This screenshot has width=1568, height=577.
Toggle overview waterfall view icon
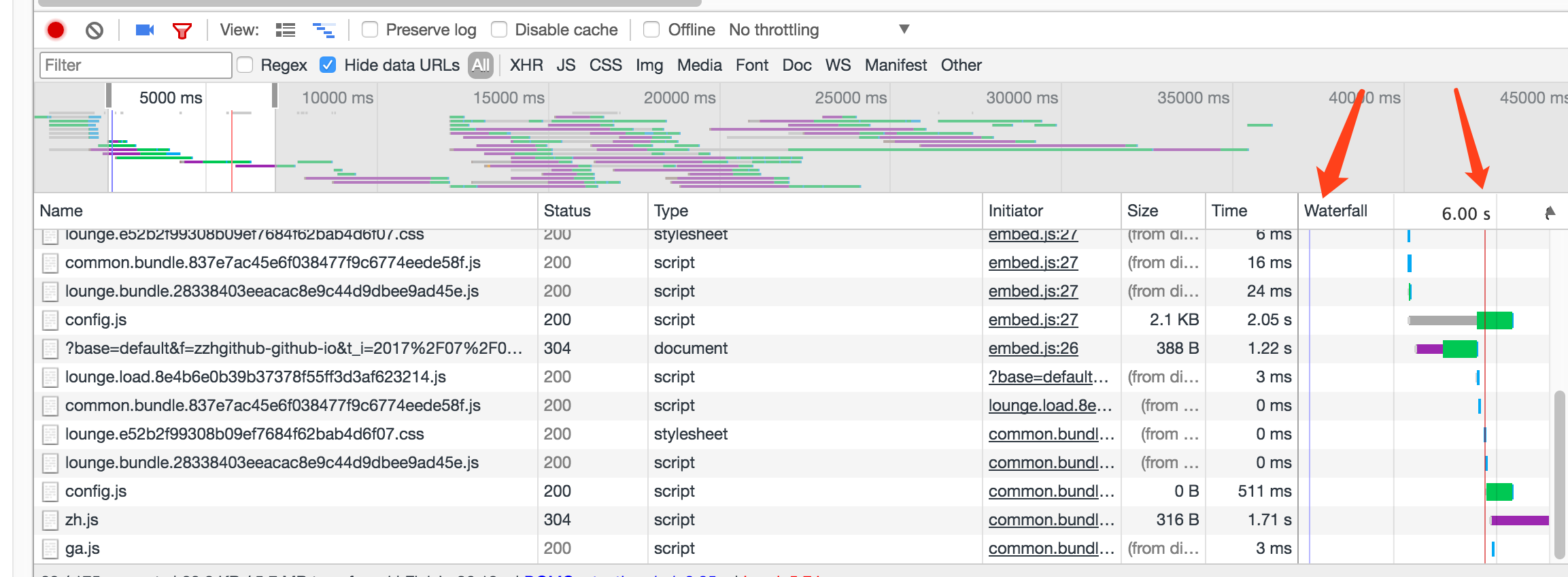pyautogui.click(x=324, y=30)
